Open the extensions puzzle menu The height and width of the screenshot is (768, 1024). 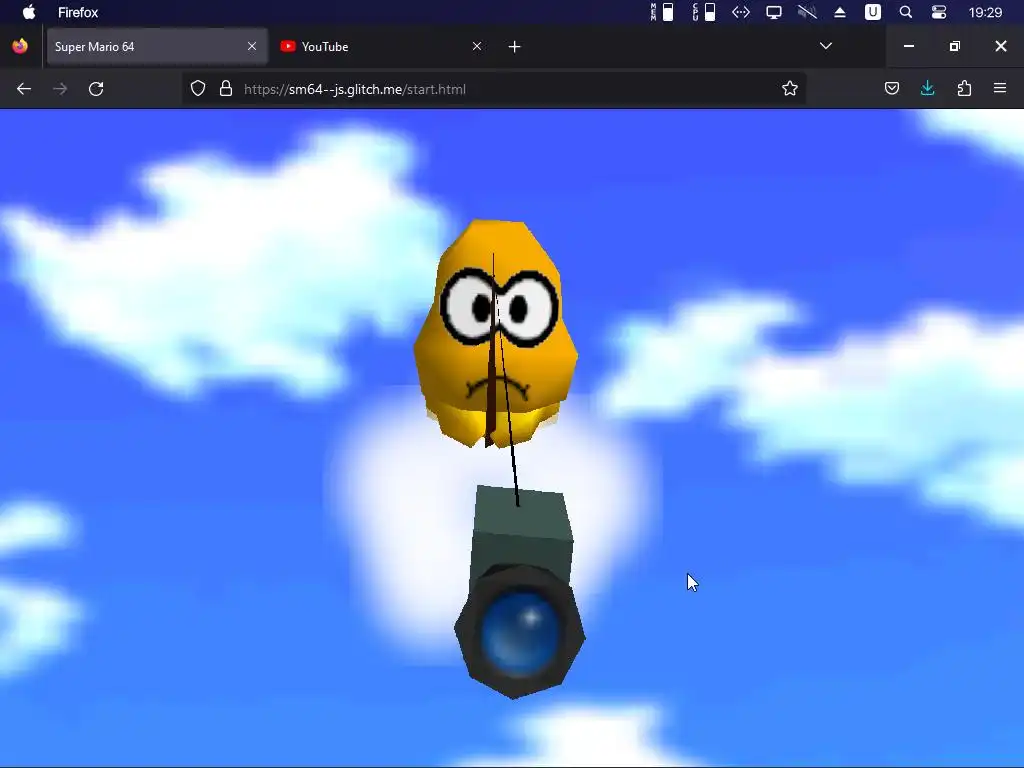[x=964, y=88]
